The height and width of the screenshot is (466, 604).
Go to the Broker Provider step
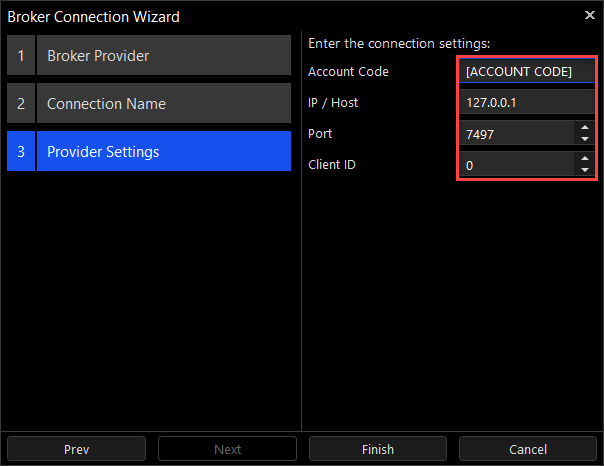click(x=163, y=56)
